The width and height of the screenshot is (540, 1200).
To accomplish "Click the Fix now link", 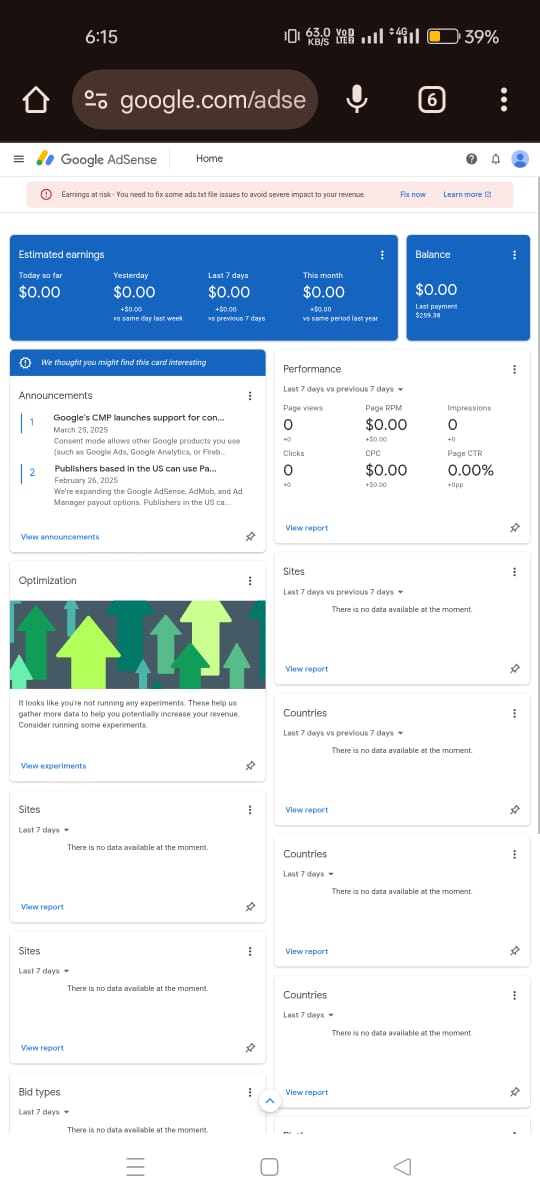I will point(413,194).
